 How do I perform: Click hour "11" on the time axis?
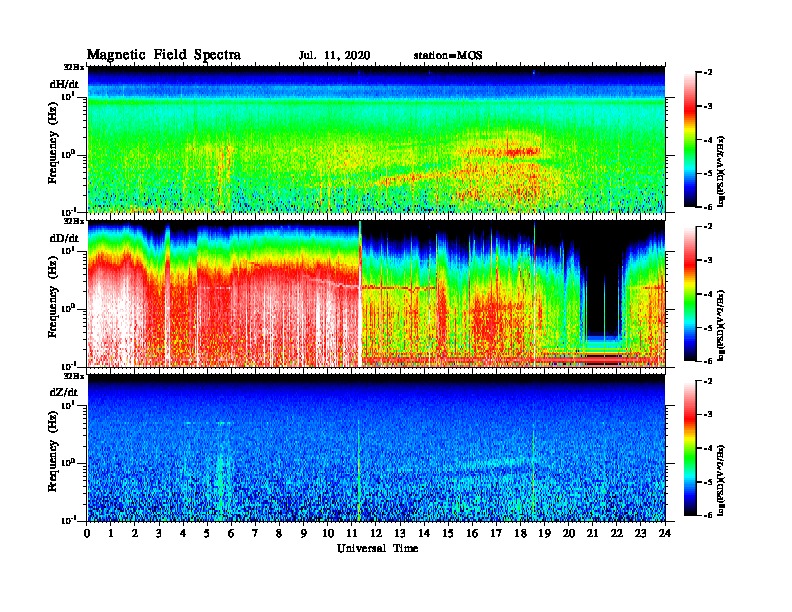click(352, 534)
